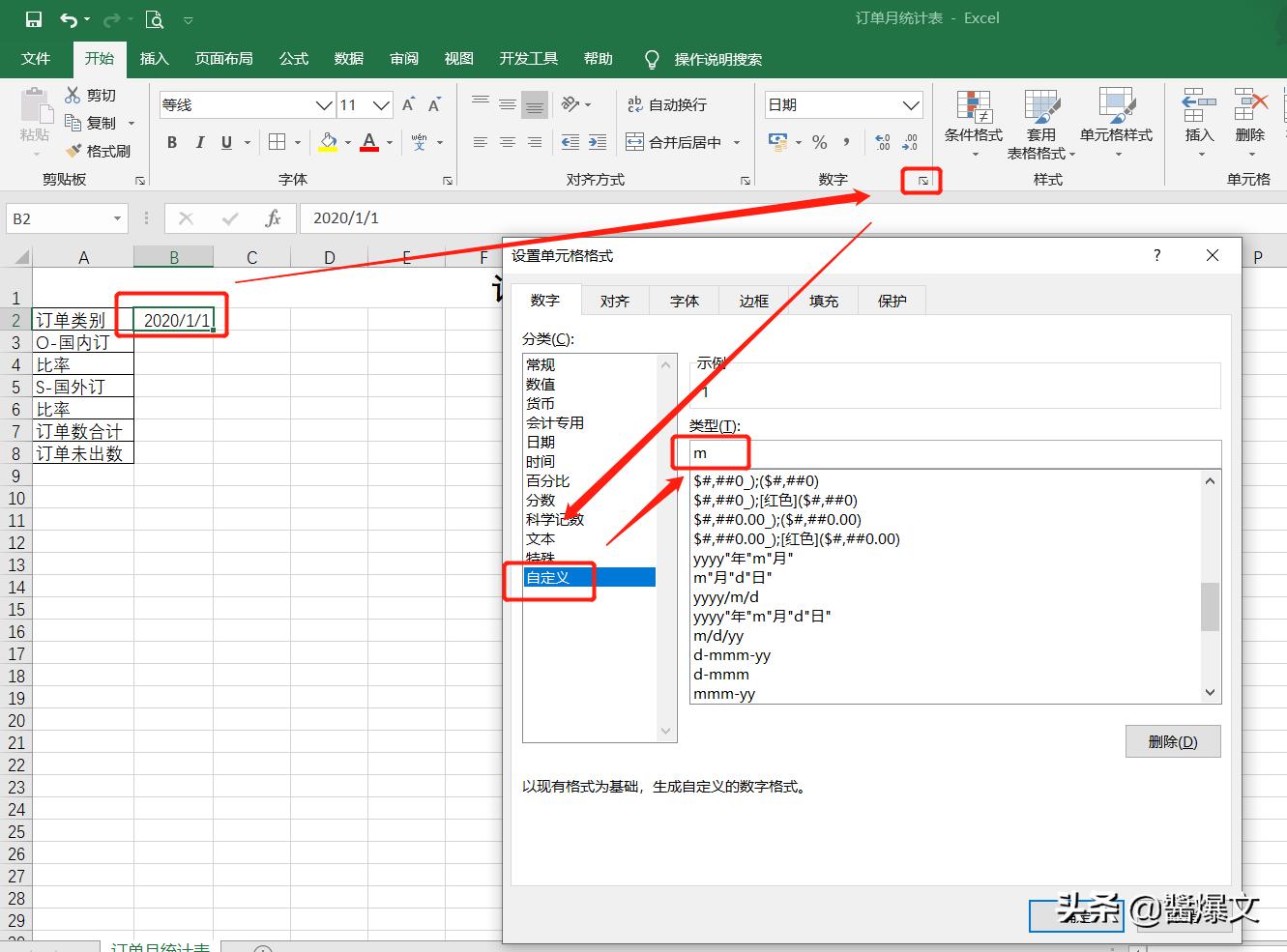Screen dimensions: 1287x952
Task: Click the 类型 type input field
Action: [x=955, y=453]
